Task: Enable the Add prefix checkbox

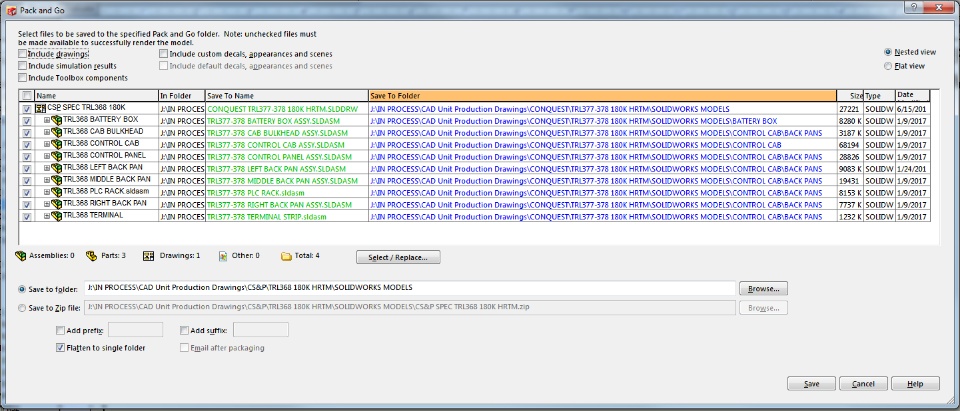Action: point(60,331)
